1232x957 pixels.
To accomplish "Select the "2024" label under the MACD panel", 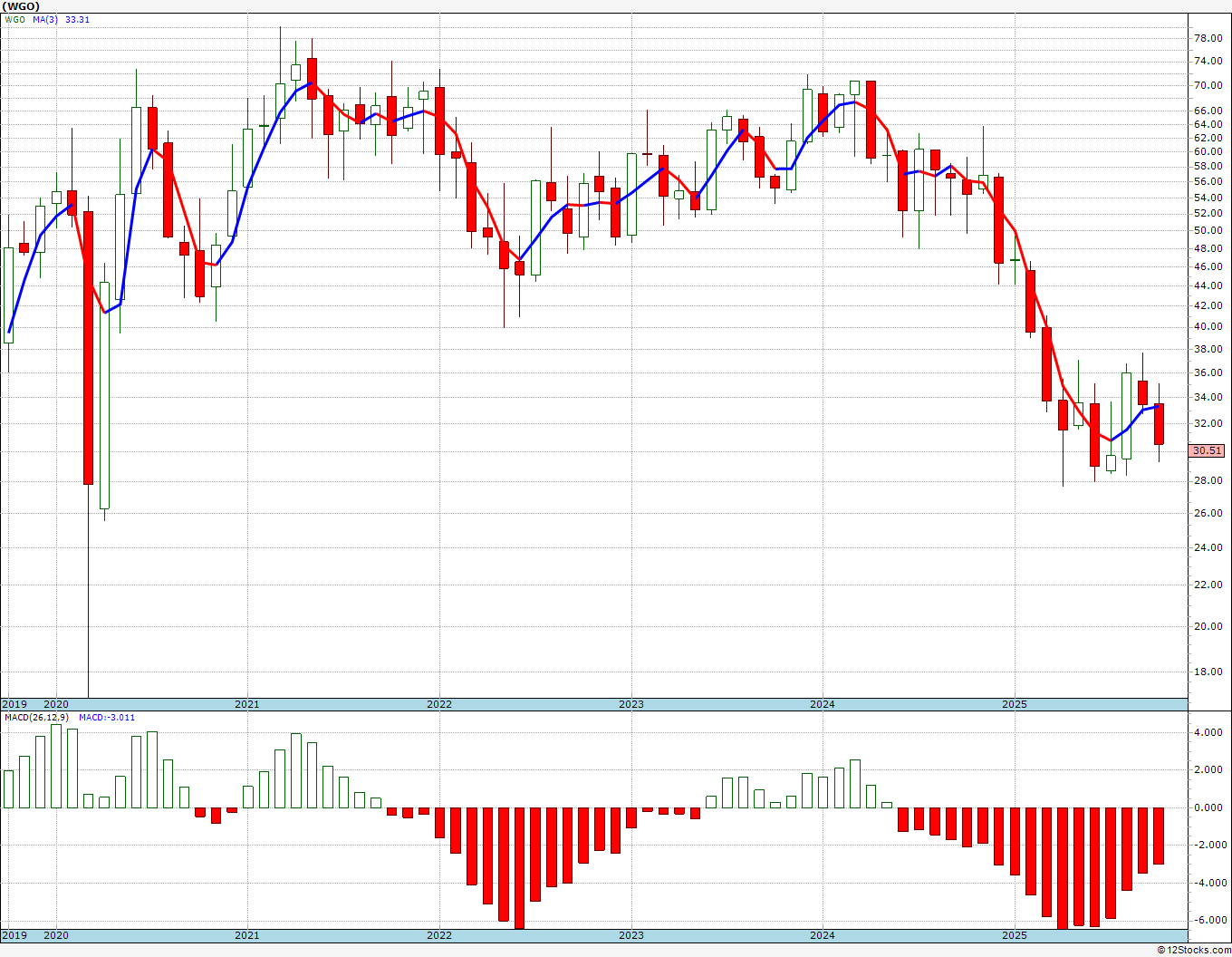I will [823, 935].
